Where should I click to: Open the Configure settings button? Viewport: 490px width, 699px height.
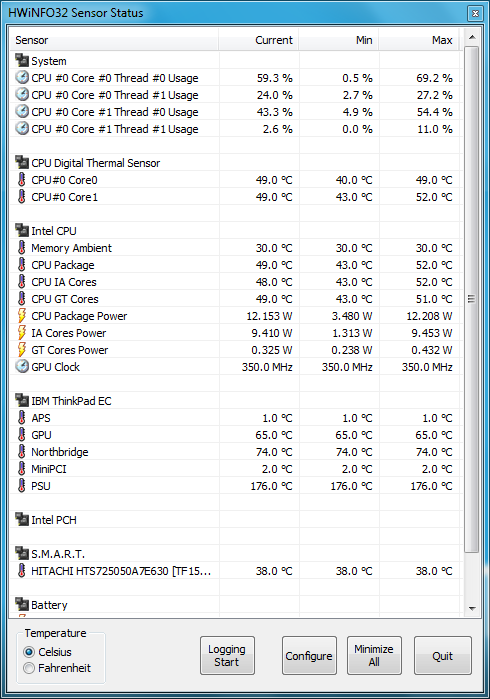309,655
